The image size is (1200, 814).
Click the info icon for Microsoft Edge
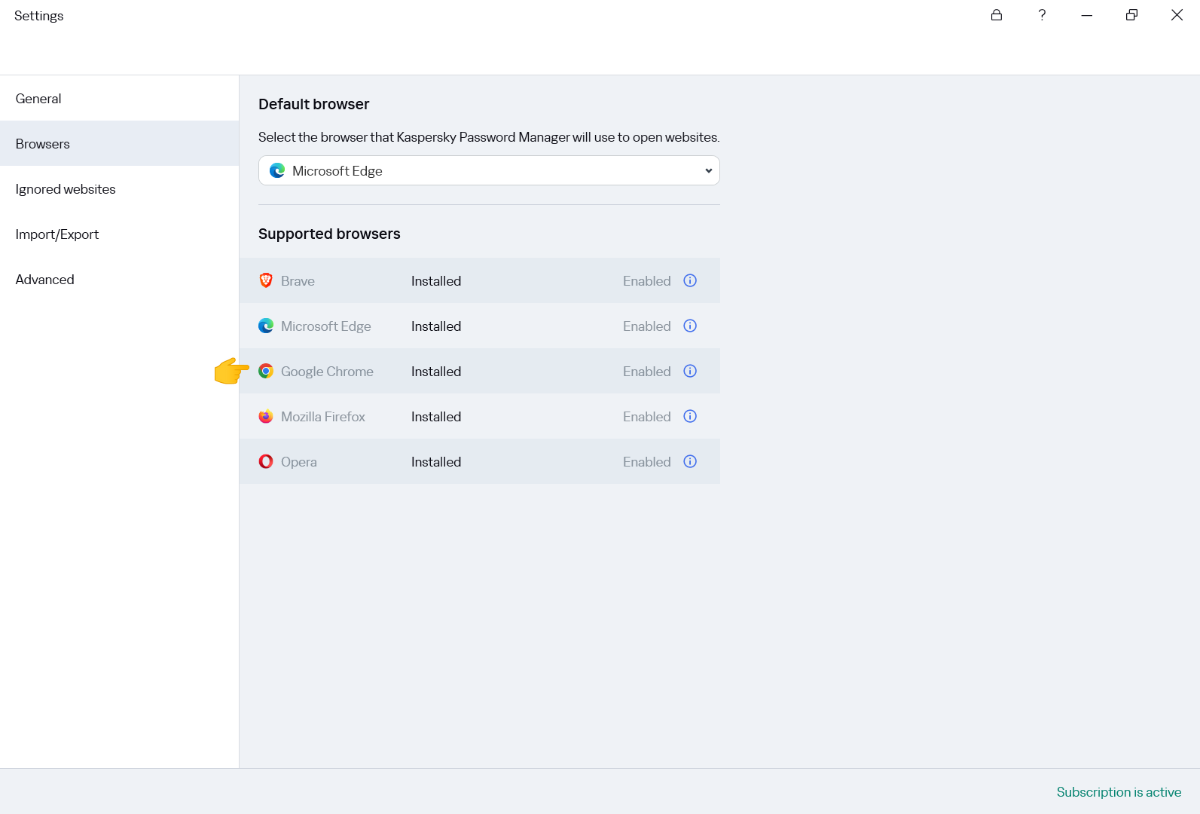point(690,326)
